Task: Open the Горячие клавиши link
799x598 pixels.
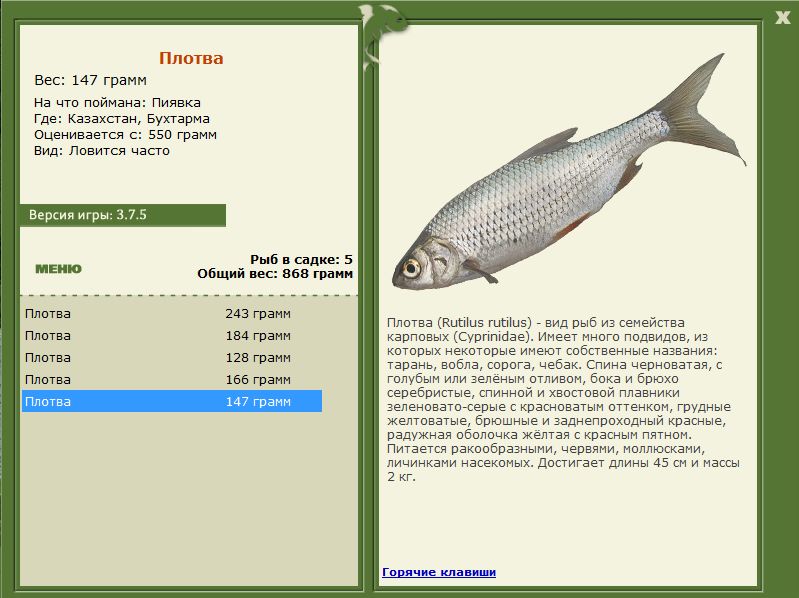Action: 438,572
